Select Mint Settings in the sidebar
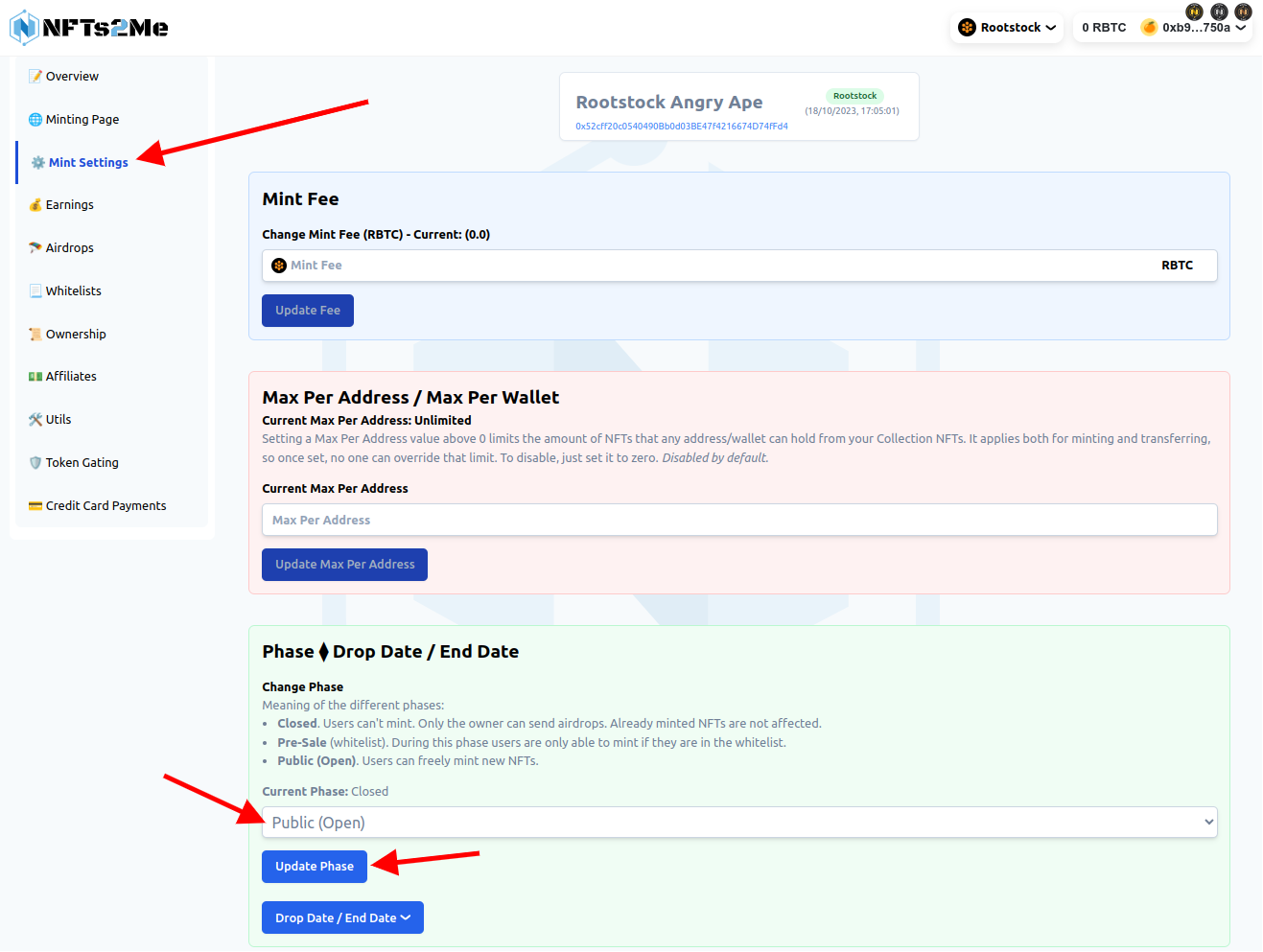This screenshot has width=1263, height=952. (x=111, y=162)
